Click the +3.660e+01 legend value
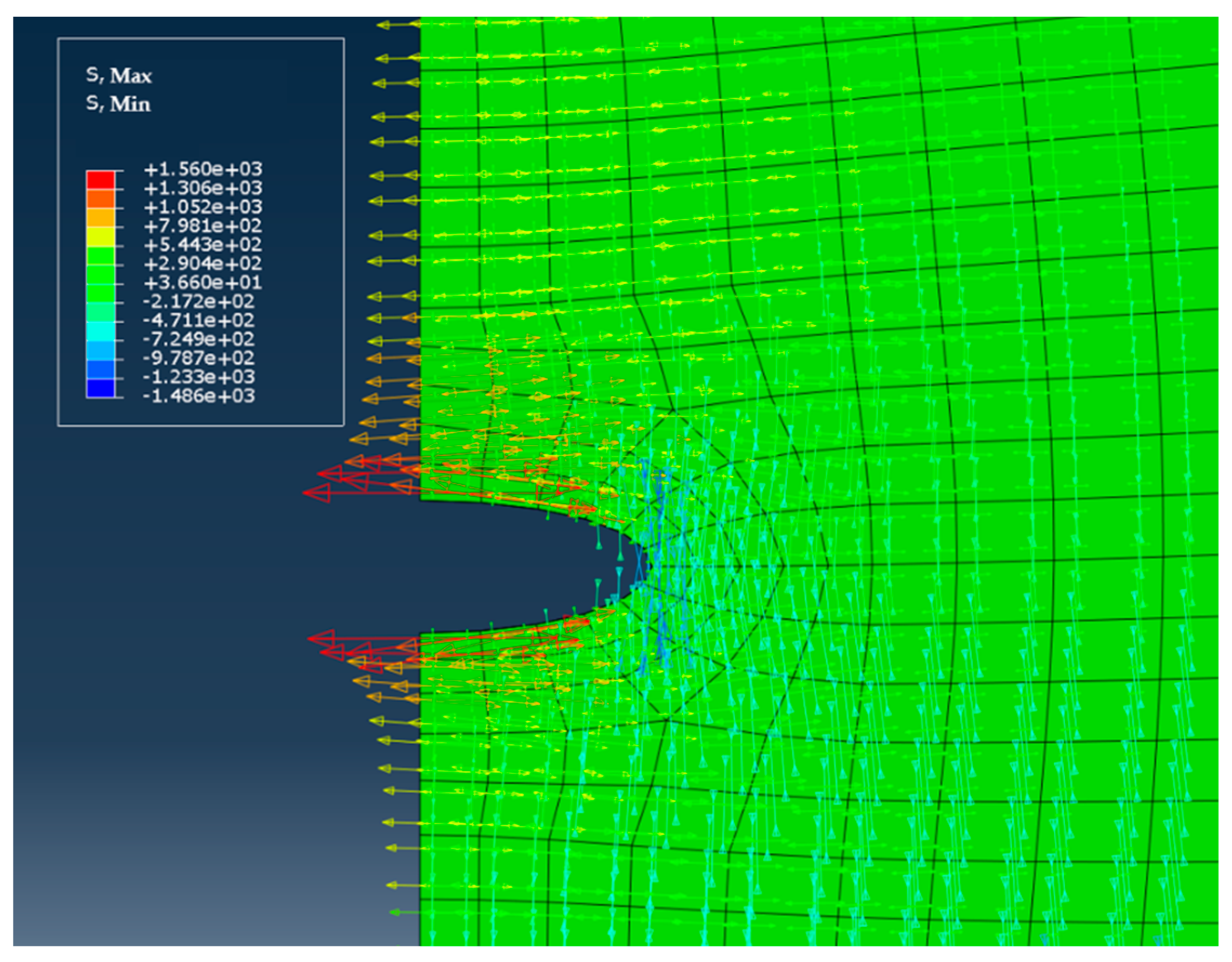This screenshot has height=962, width=1232. (203, 282)
